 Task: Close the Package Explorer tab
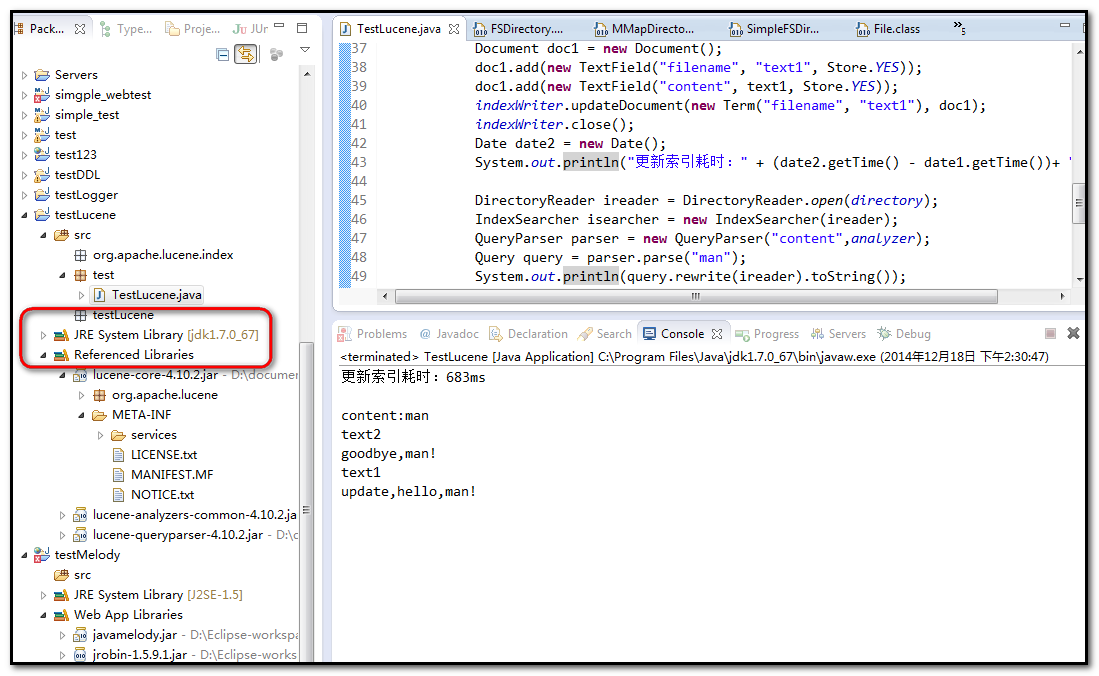click(x=80, y=29)
